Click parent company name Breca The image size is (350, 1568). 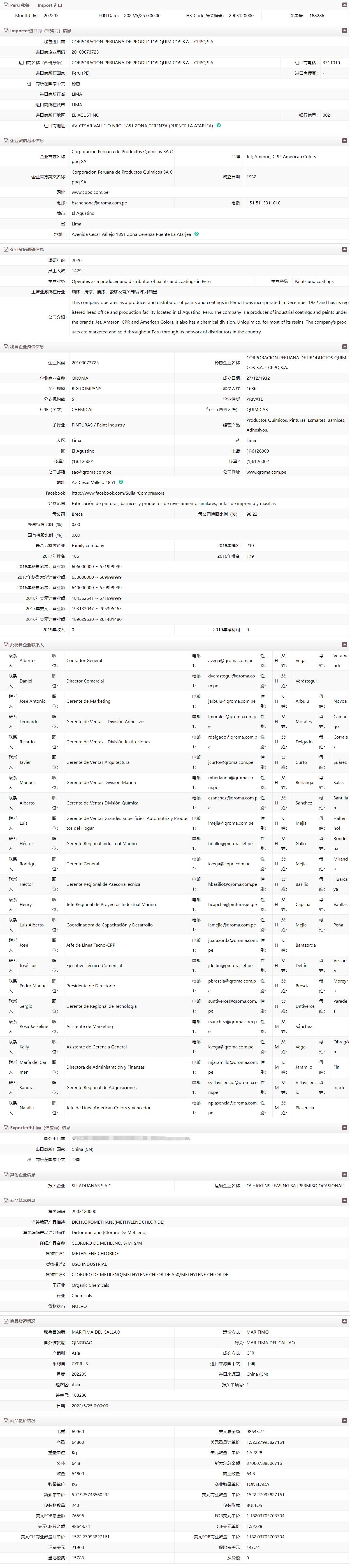click(77, 514)
